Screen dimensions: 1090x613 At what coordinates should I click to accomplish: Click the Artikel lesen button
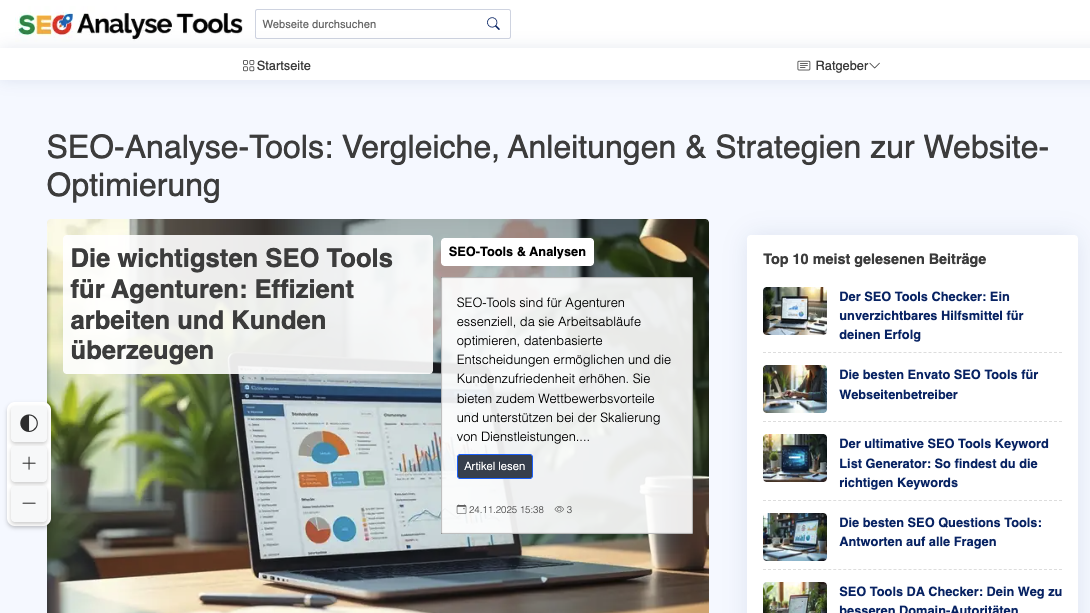[494, 466]
